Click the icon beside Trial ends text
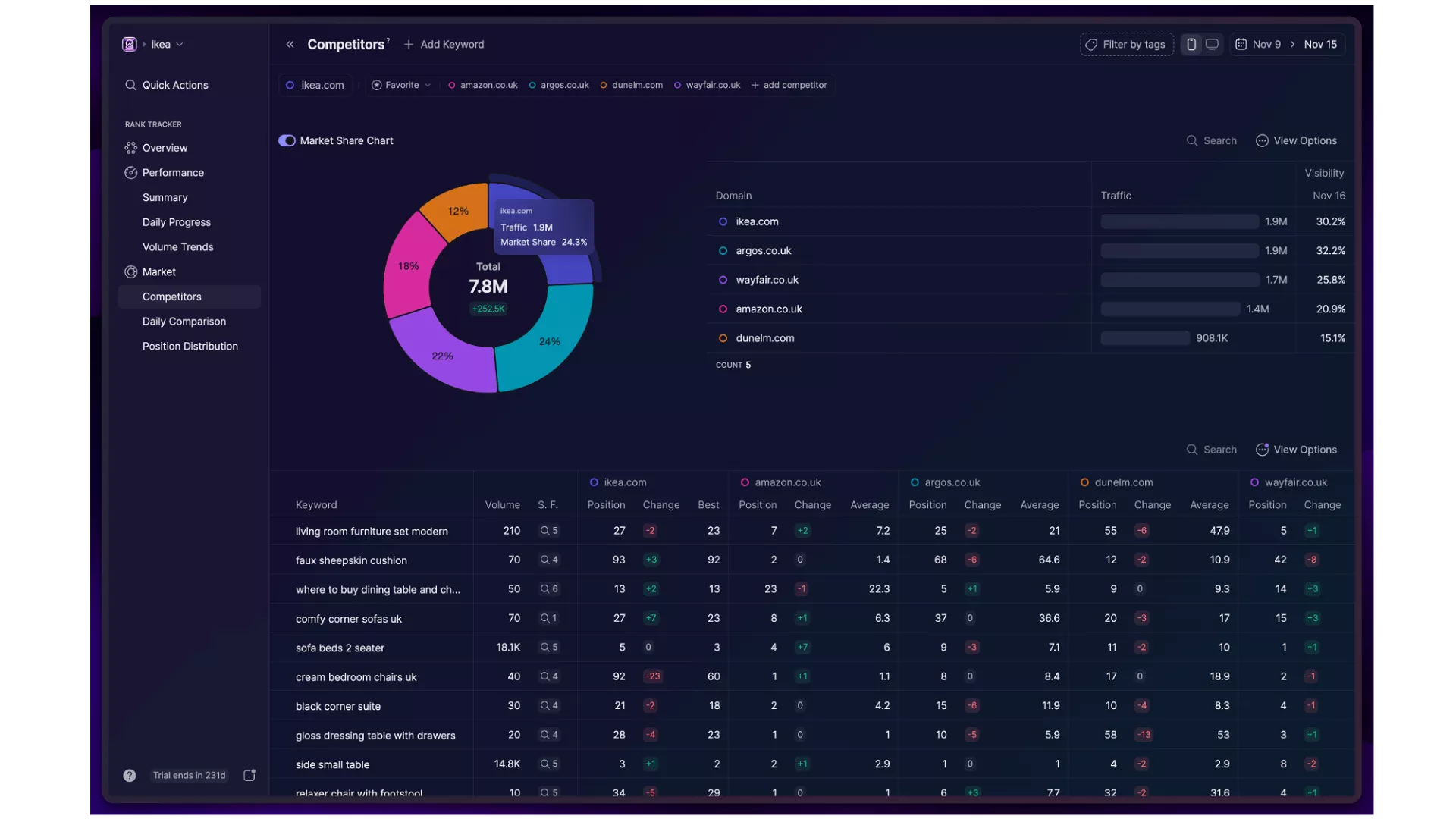This screenshot has height=819, width=1456. (x=249, y=775)
